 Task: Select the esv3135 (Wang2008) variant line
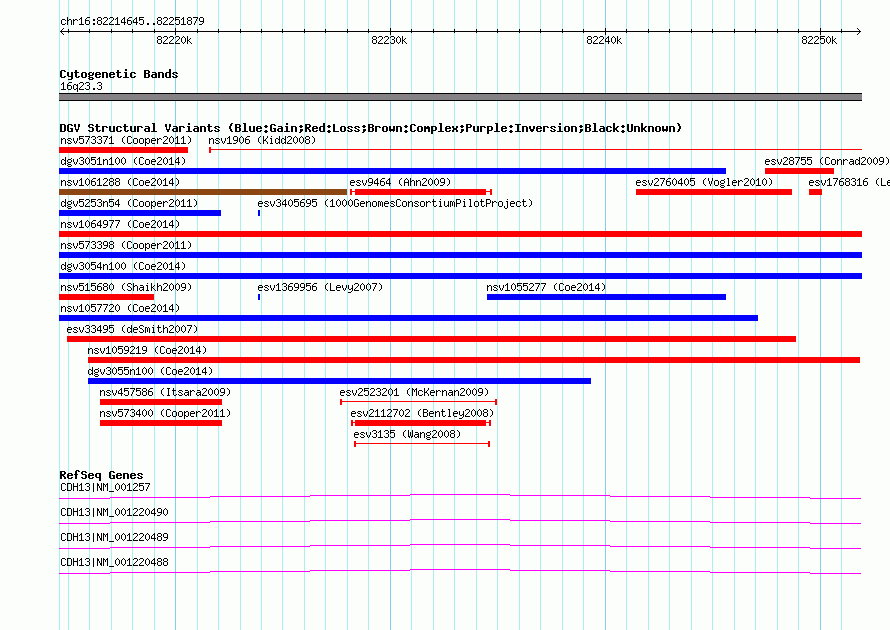(422, 444)
